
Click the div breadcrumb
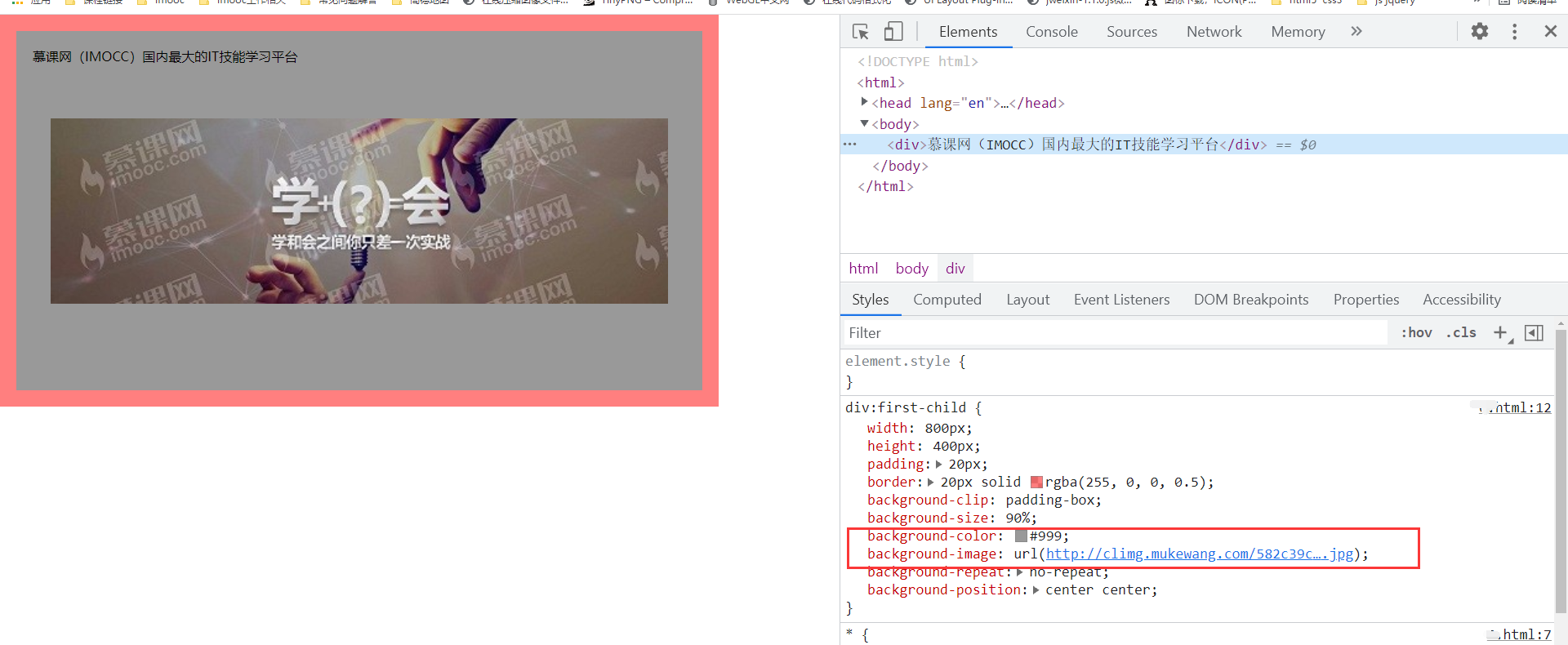955,269
